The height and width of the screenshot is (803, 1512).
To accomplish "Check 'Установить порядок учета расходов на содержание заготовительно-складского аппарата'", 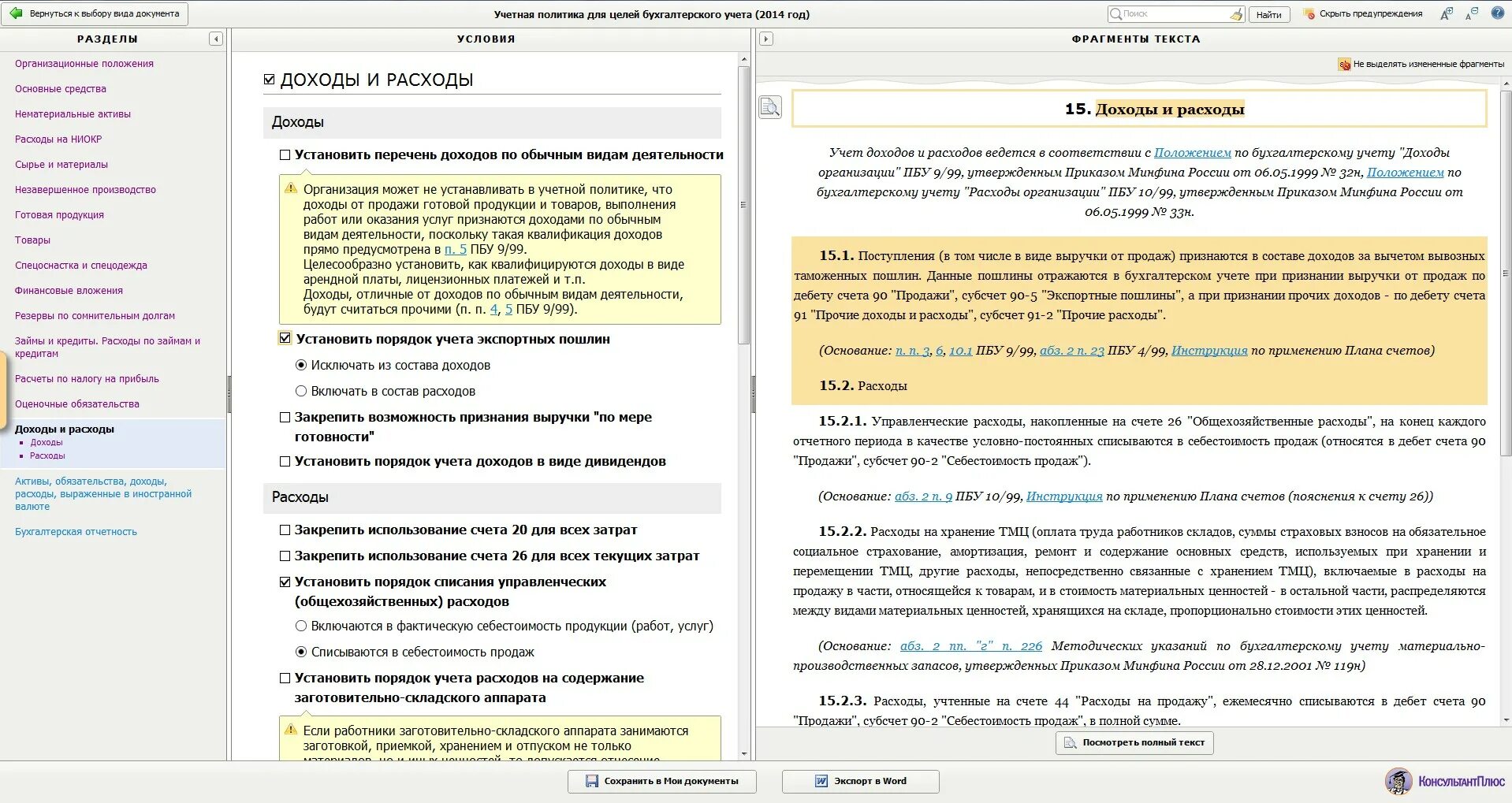I will click(x=285, y=678).
